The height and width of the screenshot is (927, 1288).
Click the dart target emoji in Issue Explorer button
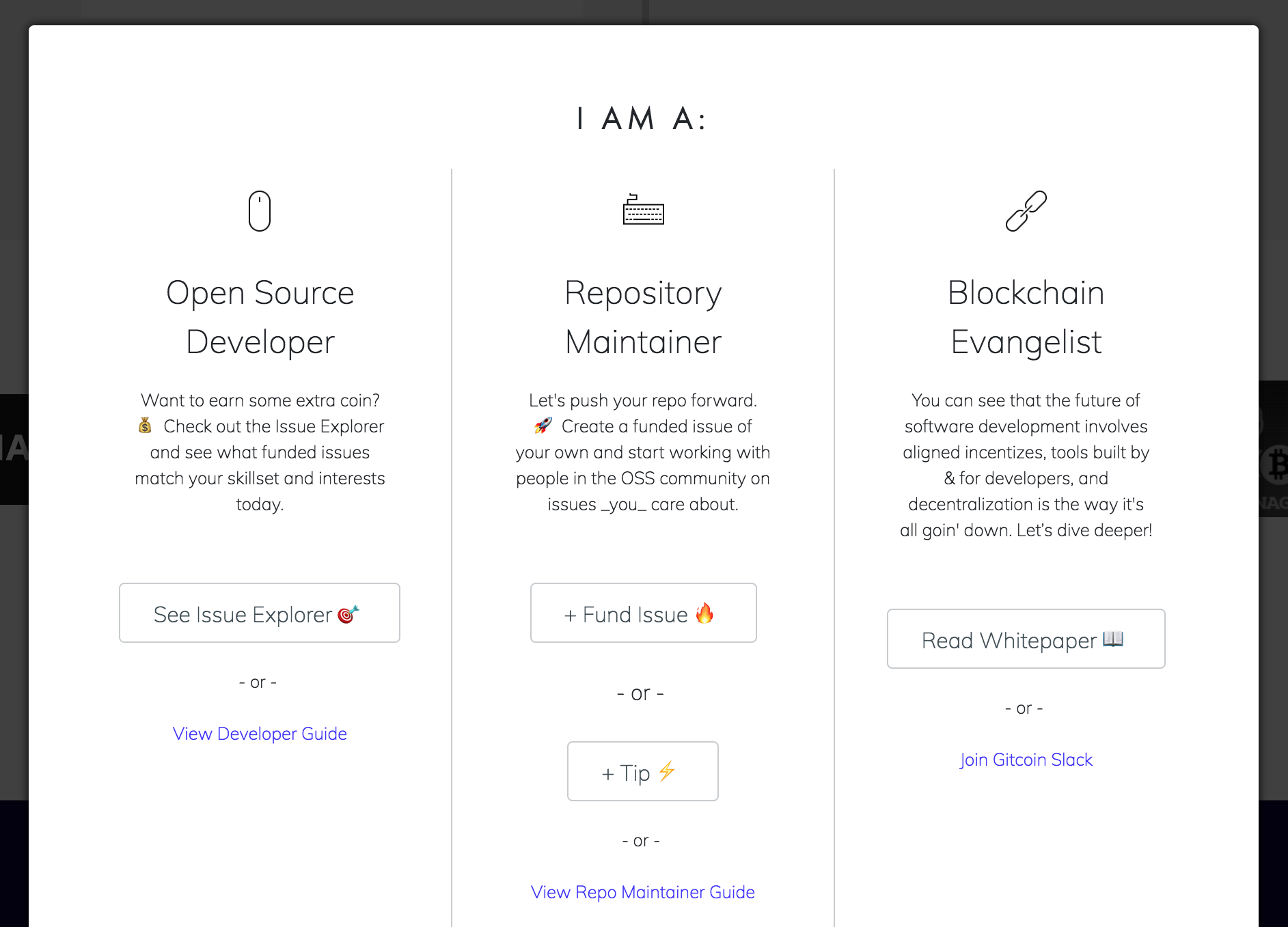(x=347, y=613)
